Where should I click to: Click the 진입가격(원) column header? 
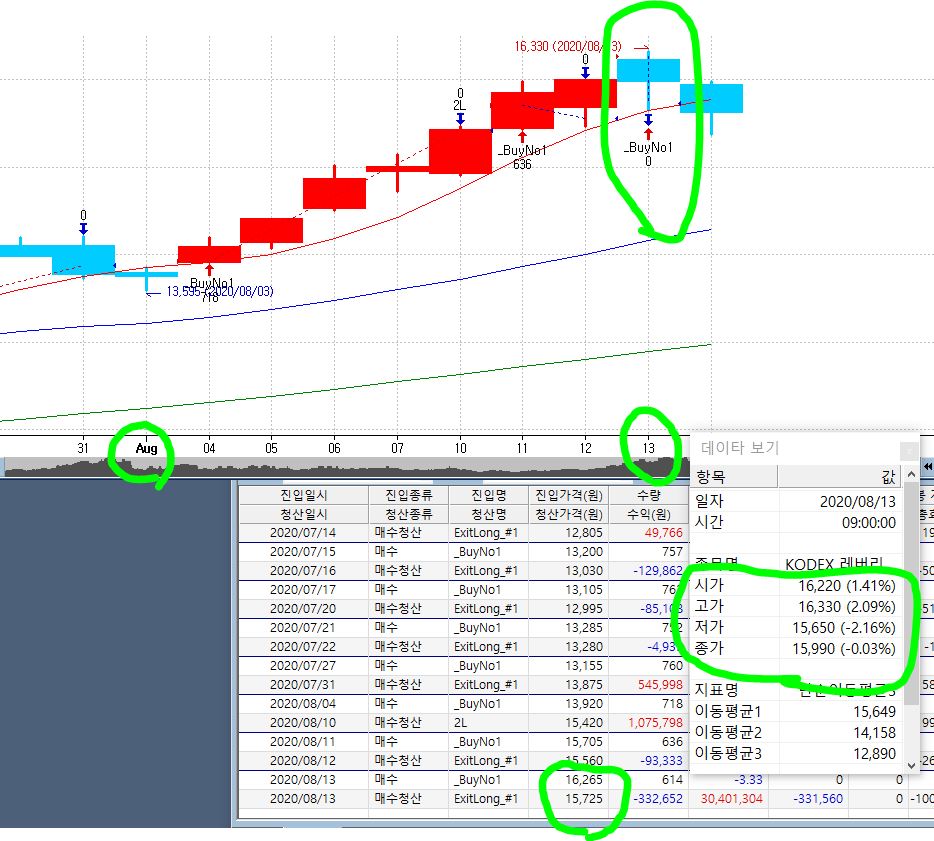[x=571, y=494]
